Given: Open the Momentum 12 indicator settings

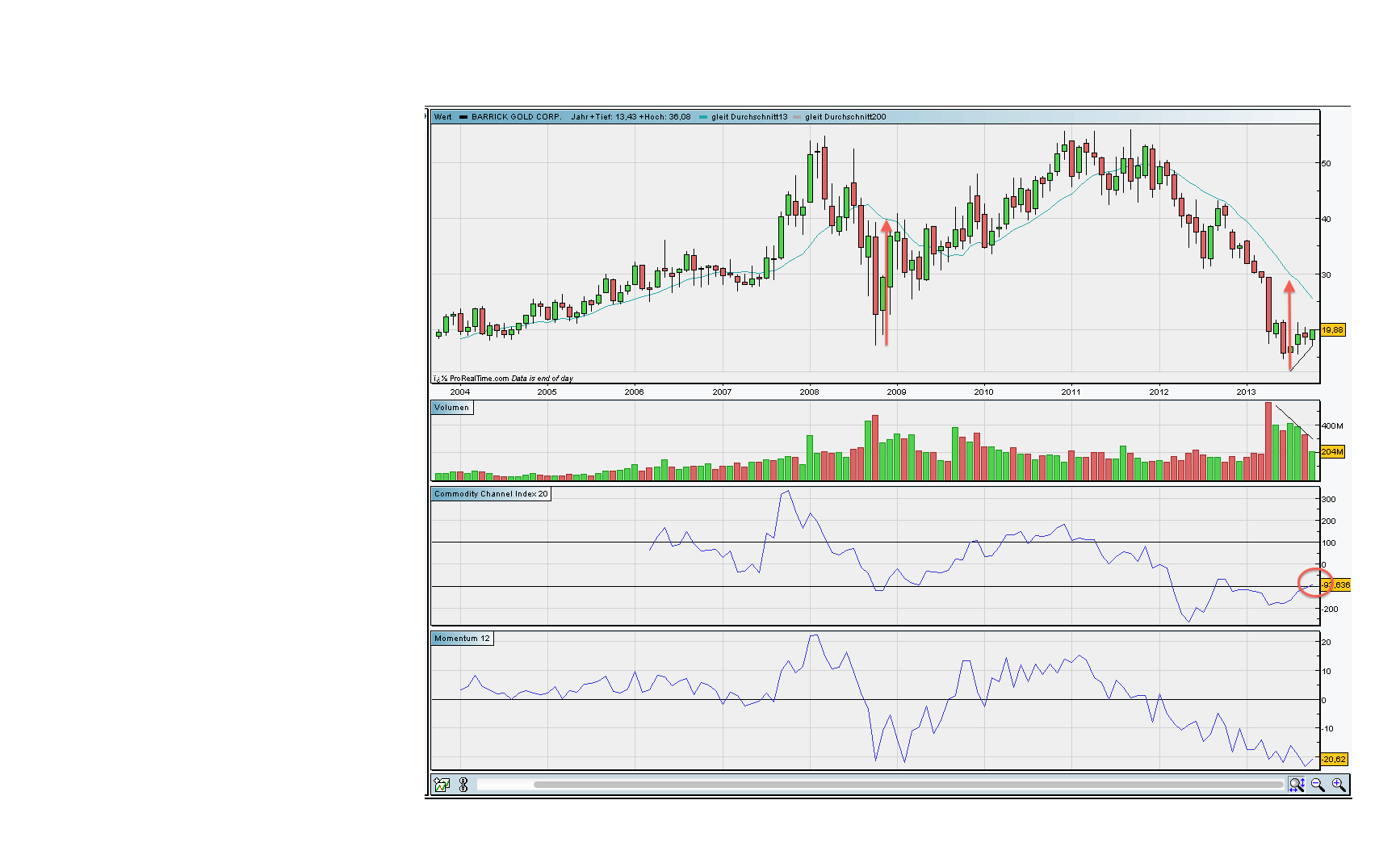Looking at the screenshot, I should coord(462,638).
